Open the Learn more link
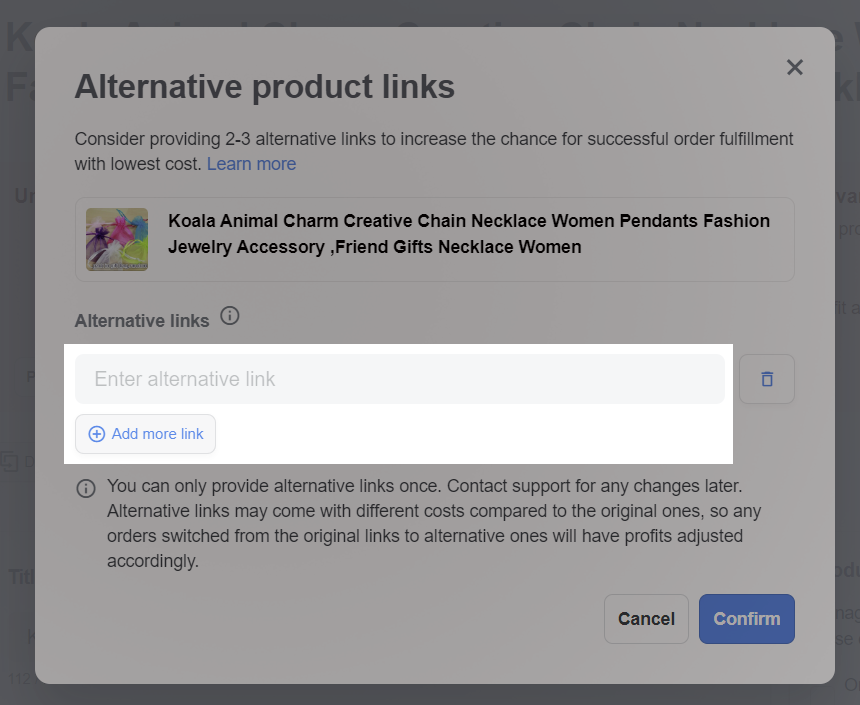 pos(251,164)
